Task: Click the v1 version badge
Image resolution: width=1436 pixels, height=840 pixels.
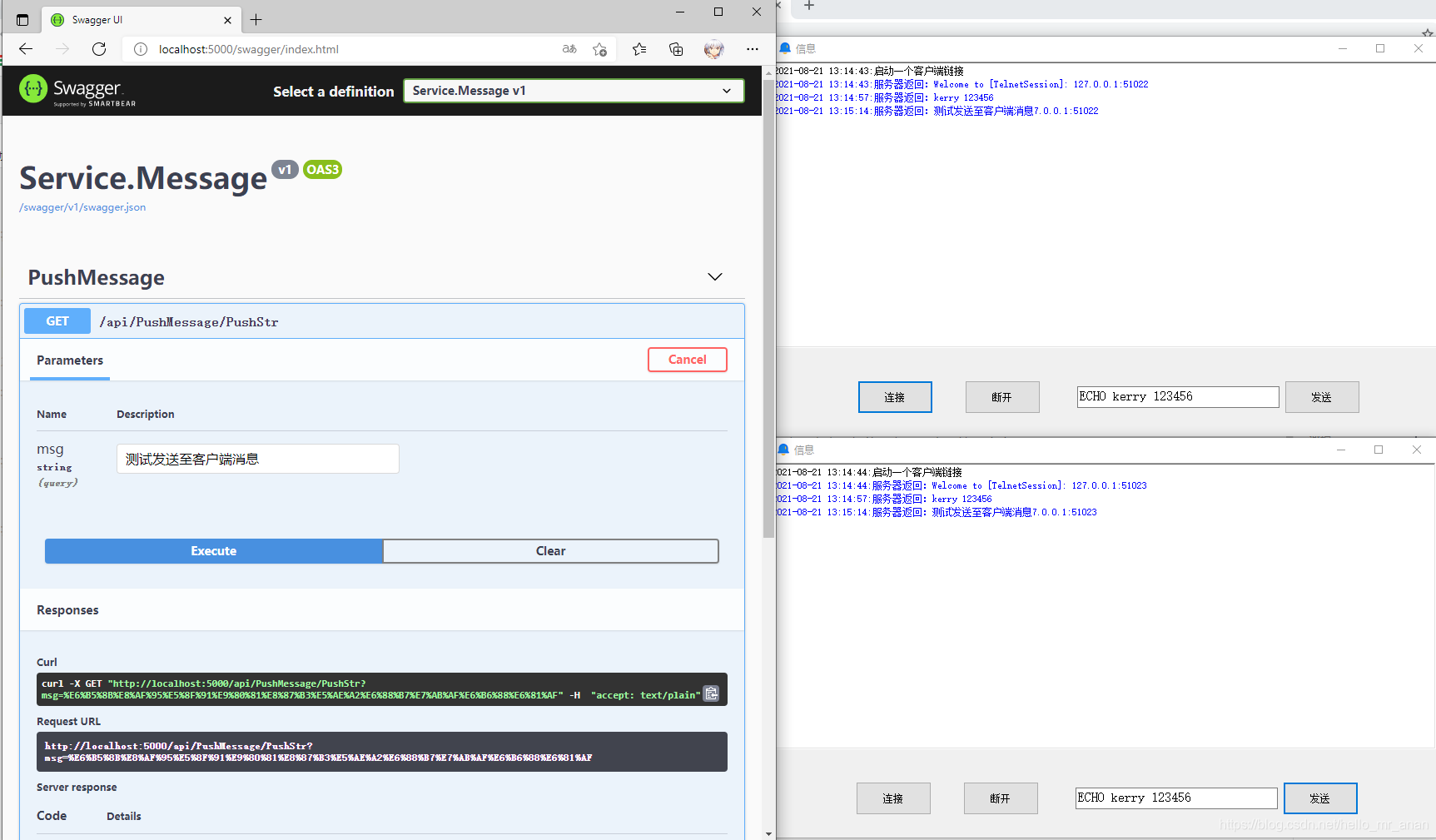Action: pyautogui.click(x=285, y=170)
